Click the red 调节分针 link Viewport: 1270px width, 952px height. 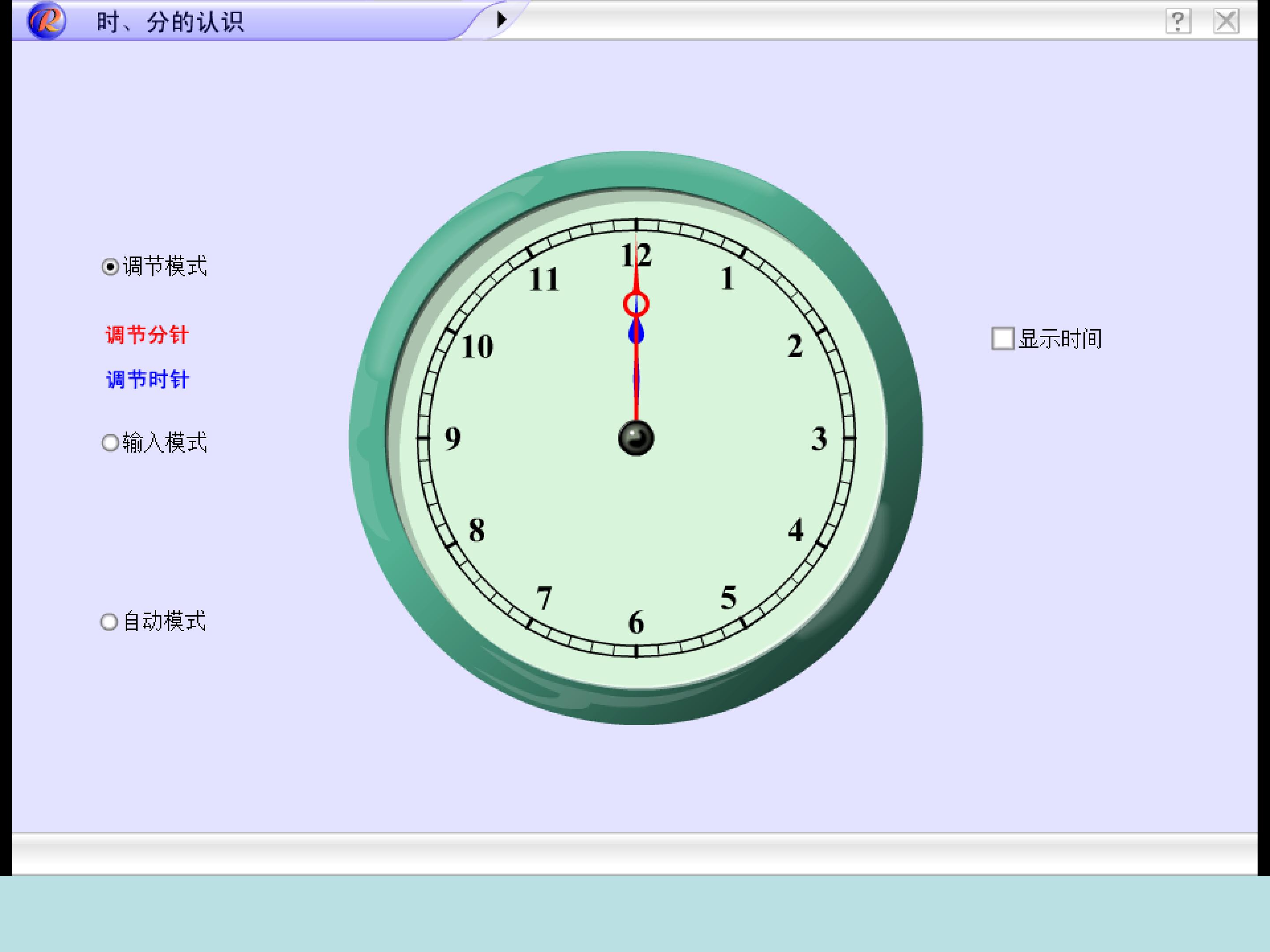coord(148,335)
